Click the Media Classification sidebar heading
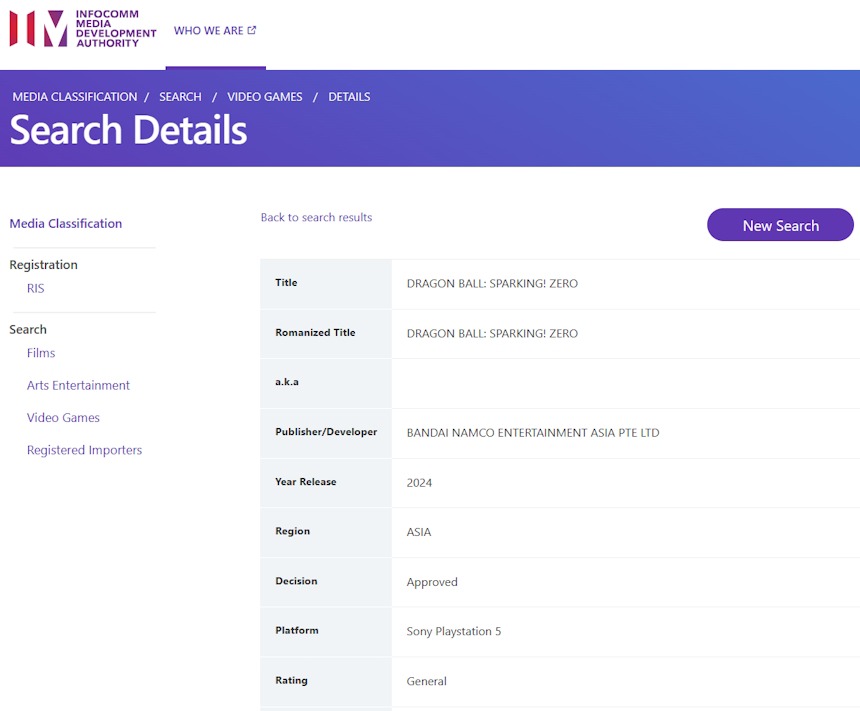This screenshot has width=860, height=711. (66, 223)
